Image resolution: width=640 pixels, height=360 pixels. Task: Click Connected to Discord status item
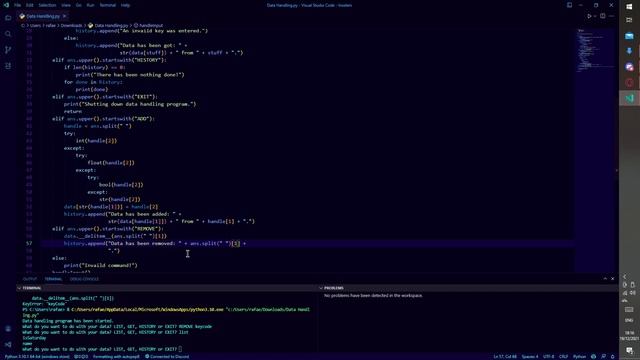(x=167, y=357)
